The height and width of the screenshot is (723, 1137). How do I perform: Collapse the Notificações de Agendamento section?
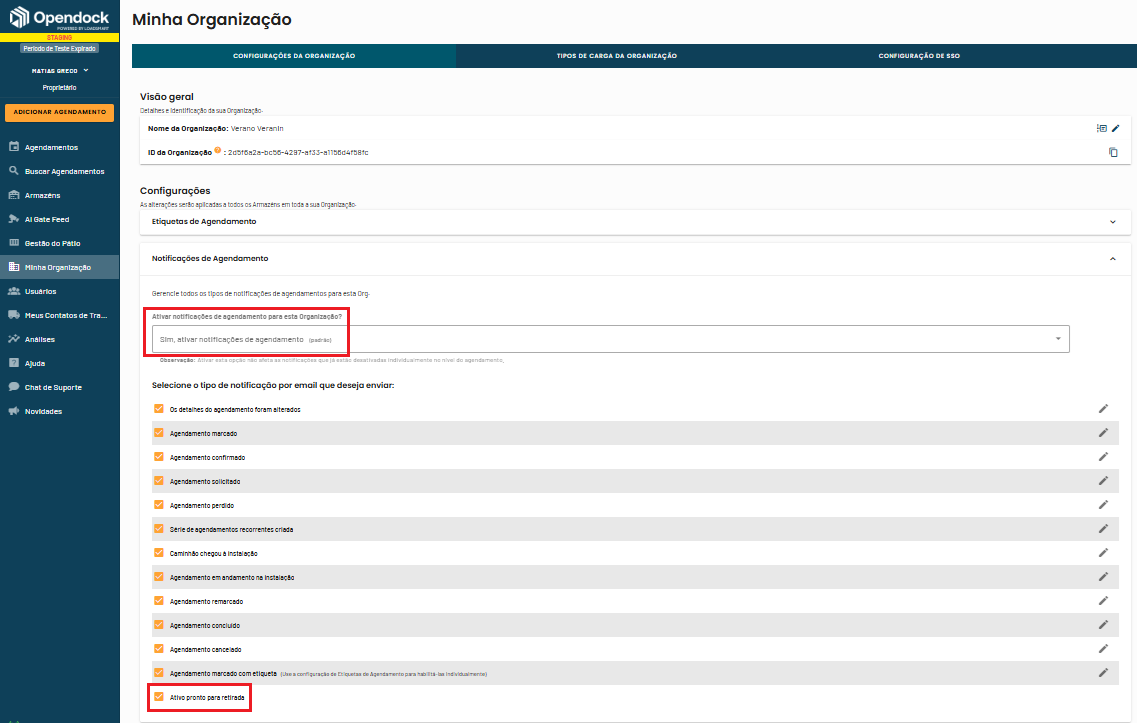coord(635,259)
